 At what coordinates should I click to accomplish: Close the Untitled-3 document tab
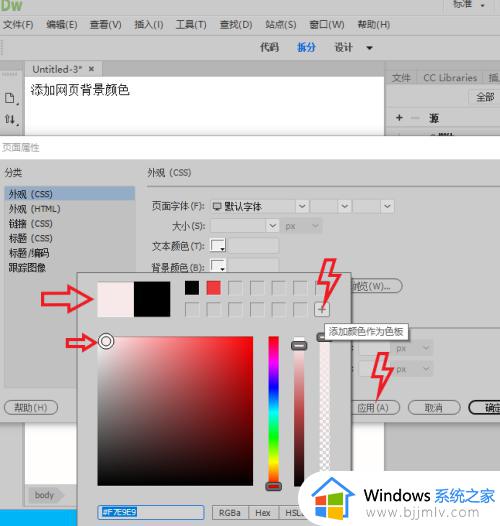[91, 69]
